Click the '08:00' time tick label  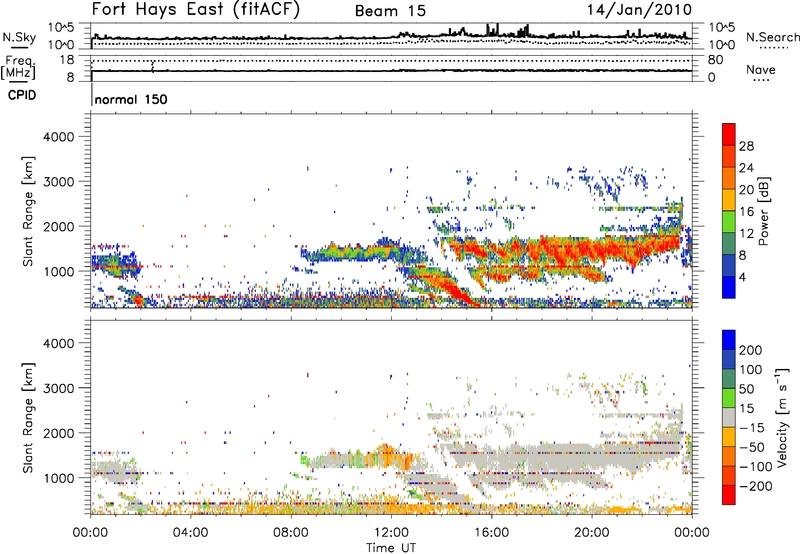coord(291,533)
